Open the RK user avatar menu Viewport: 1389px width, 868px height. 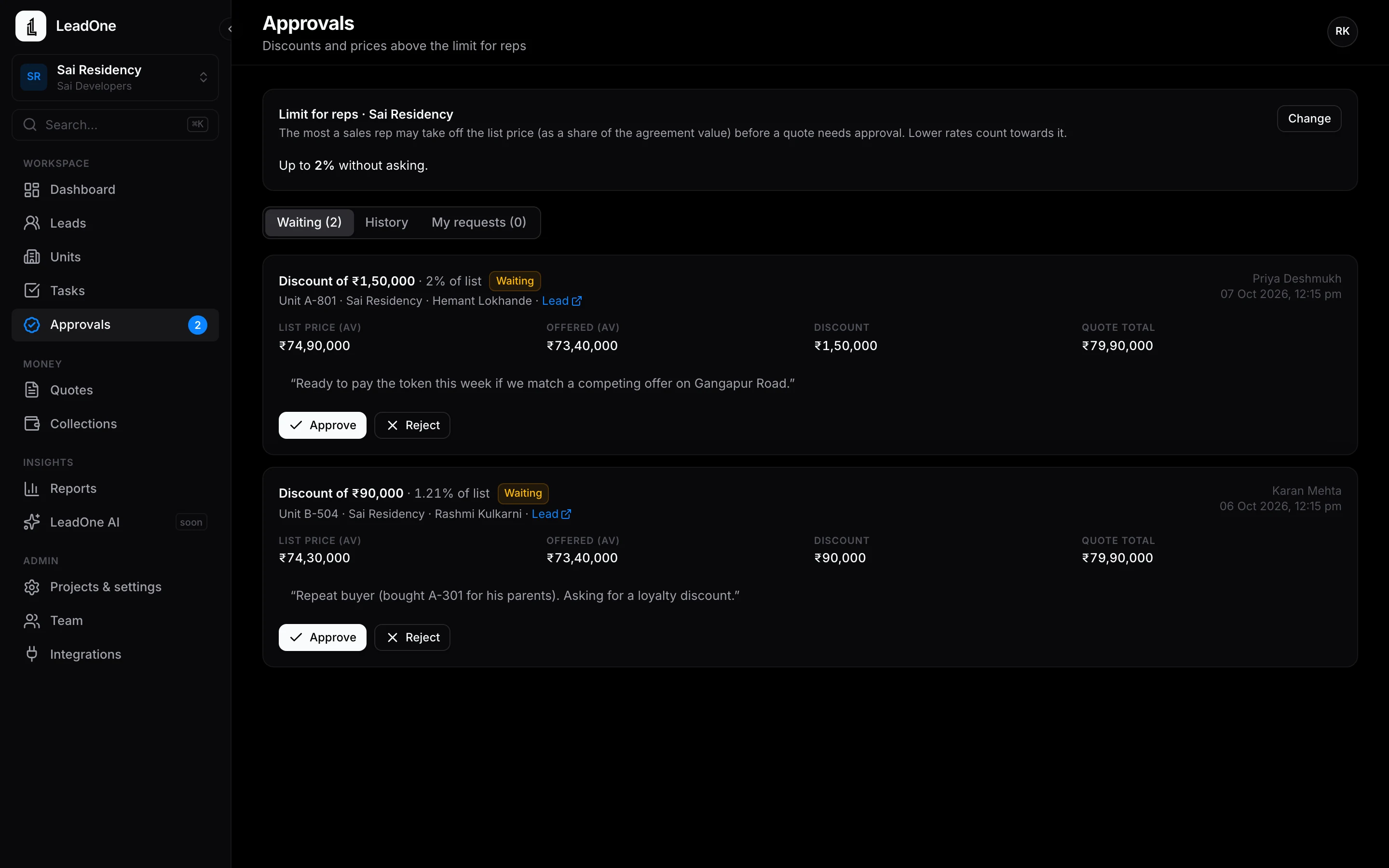pyautogui.click(x=1342, y=31)
